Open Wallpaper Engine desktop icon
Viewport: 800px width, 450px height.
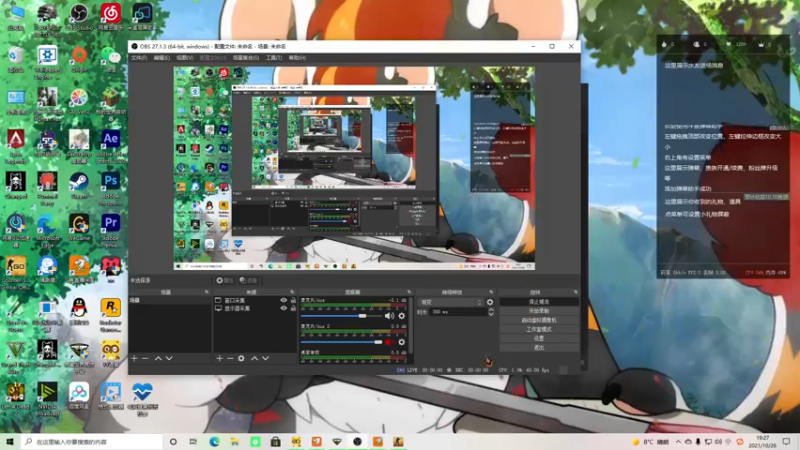(47, 62)
